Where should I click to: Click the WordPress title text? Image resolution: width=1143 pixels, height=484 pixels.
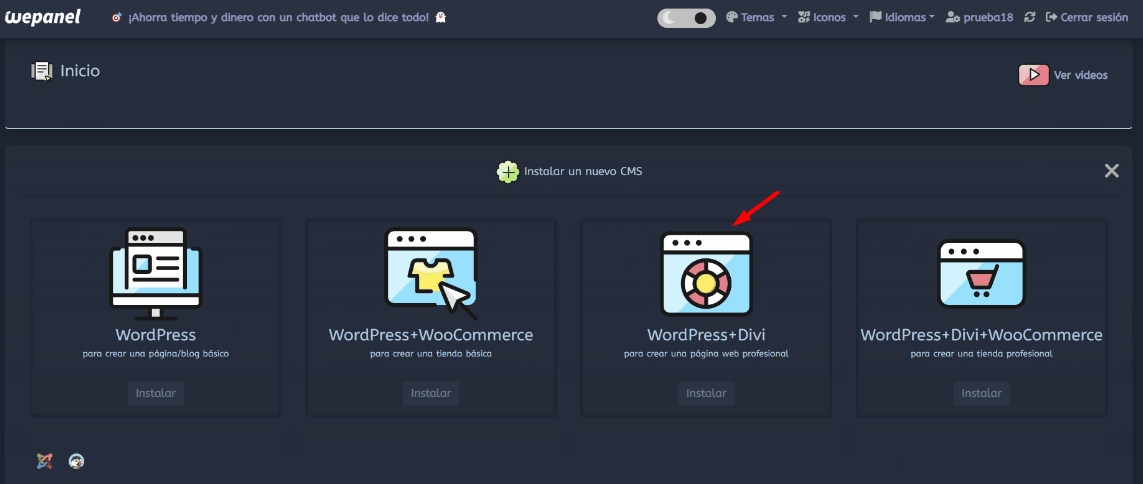click(x=155, y=335)
